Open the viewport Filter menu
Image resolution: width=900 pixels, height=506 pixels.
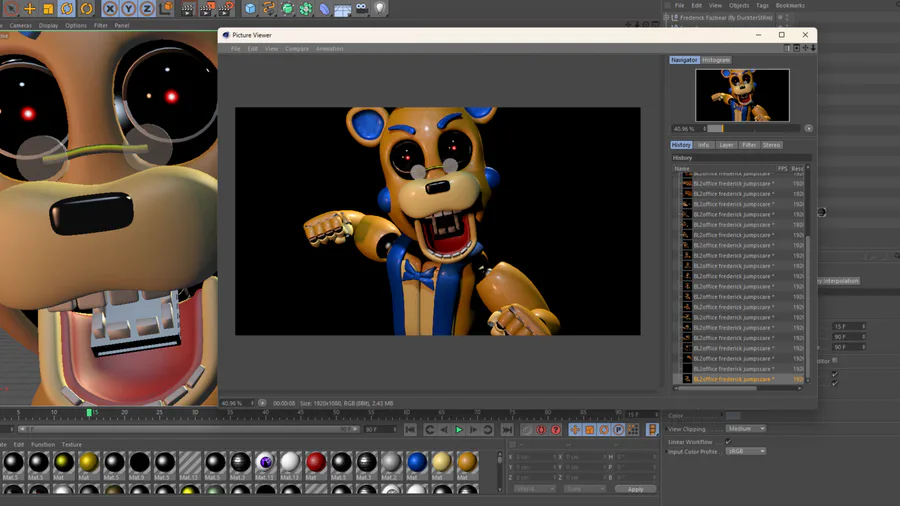[100, 26]
